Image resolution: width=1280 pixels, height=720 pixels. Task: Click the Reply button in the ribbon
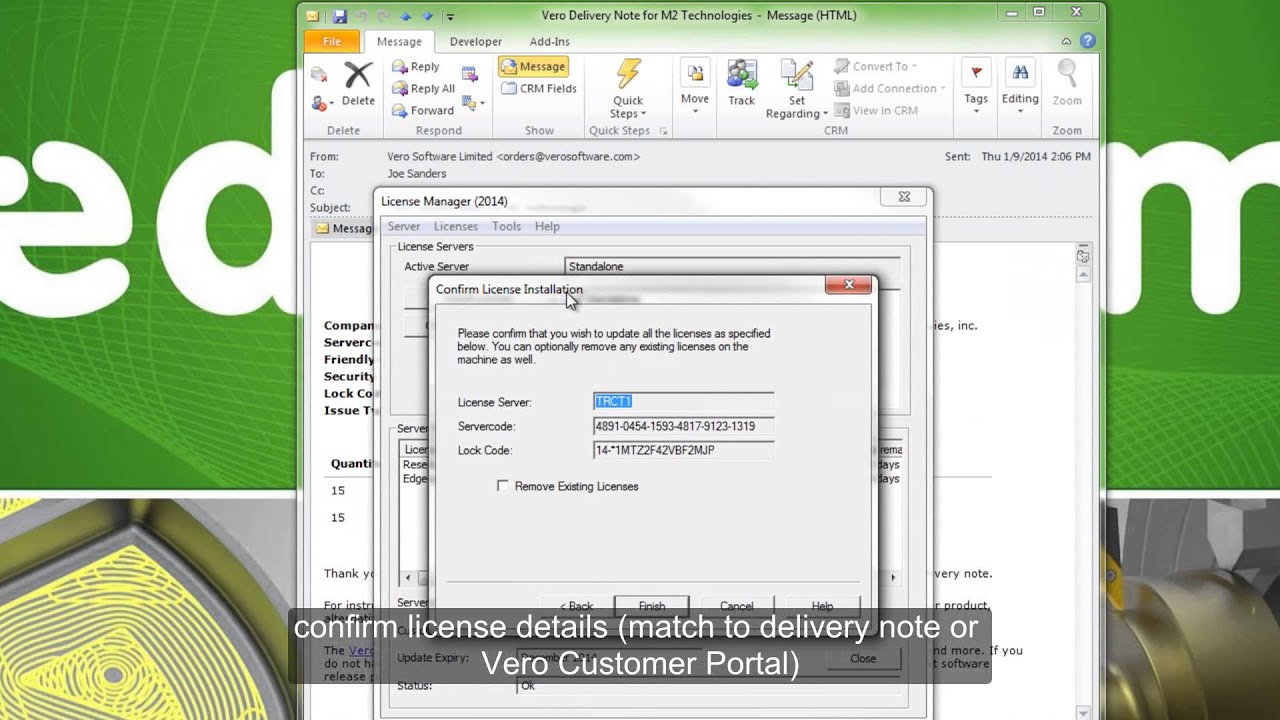(416, 67)
